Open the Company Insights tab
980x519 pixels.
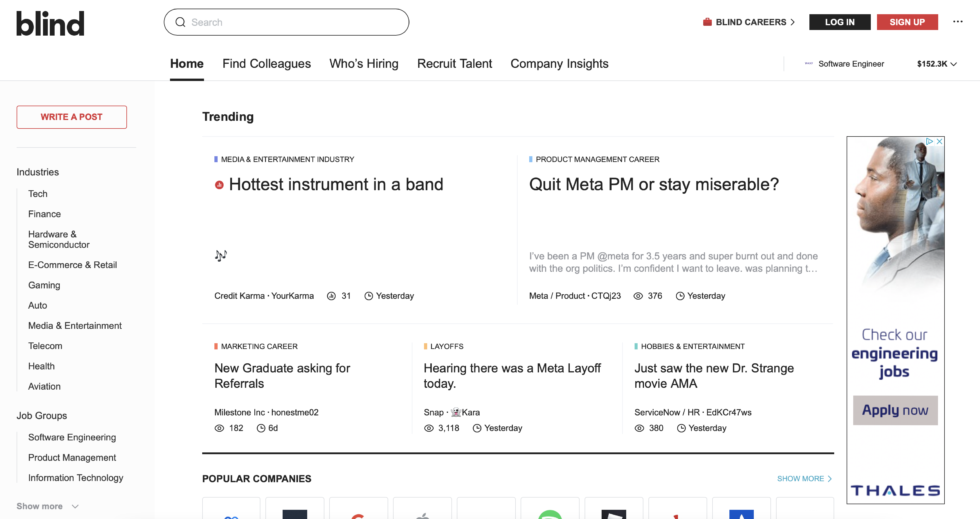click(x=559, y=64)
